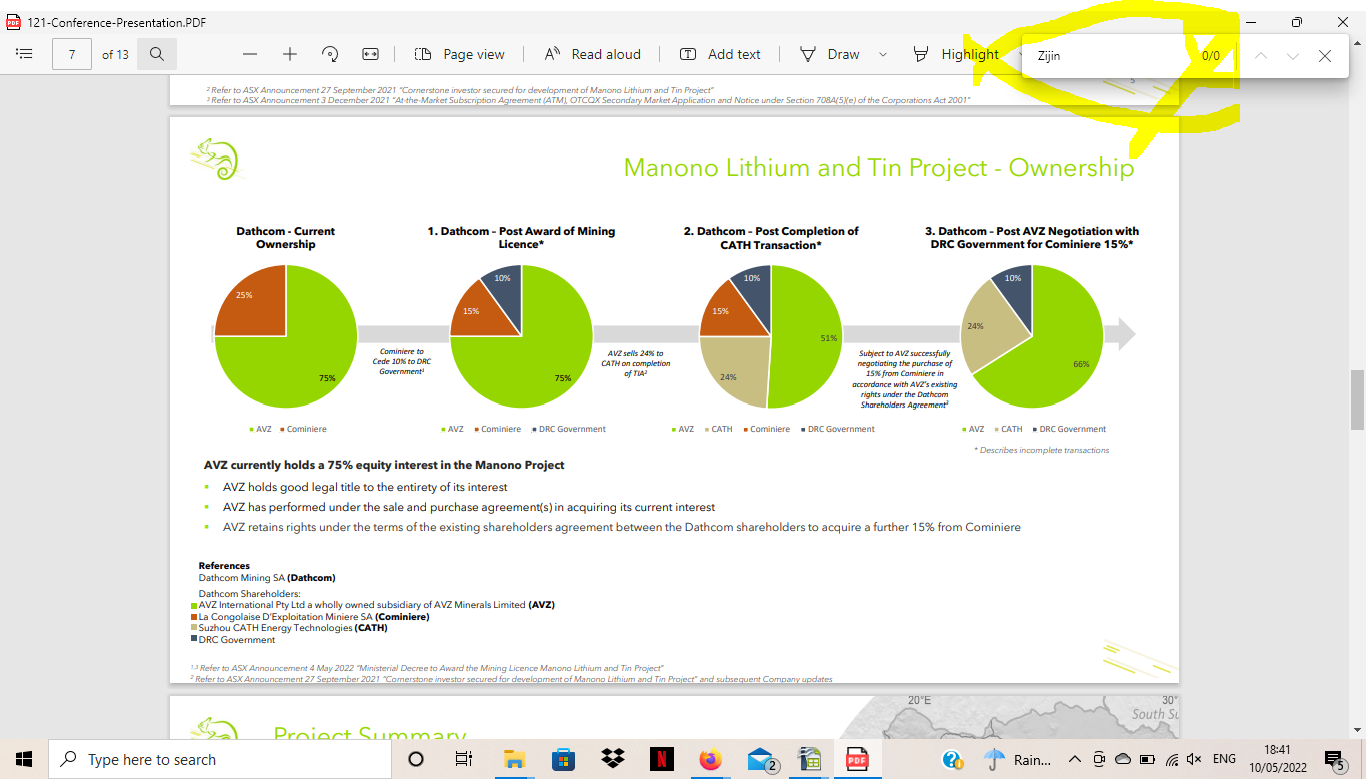Open the Mail app with 2 unread

[762, 759]
